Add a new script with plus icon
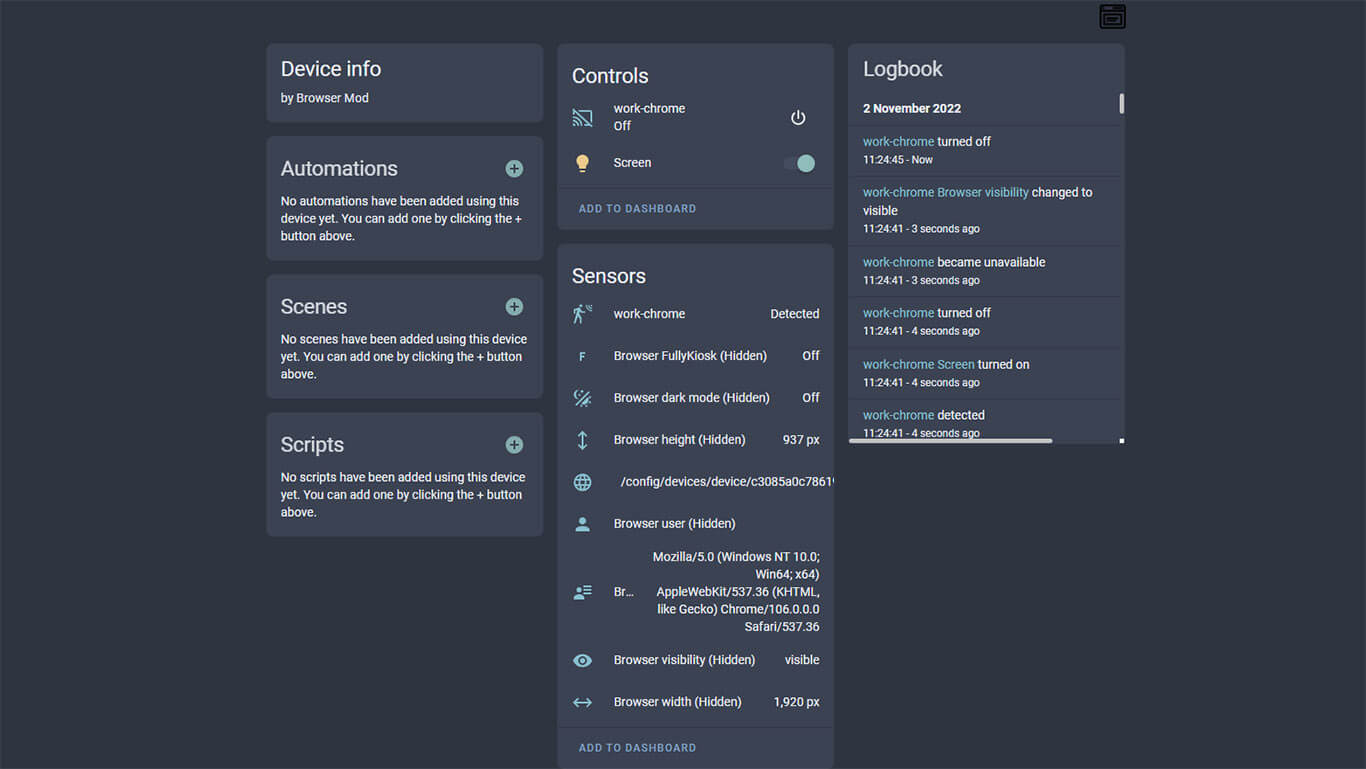Screen dimensions: 1366x769 coord(514,445)
